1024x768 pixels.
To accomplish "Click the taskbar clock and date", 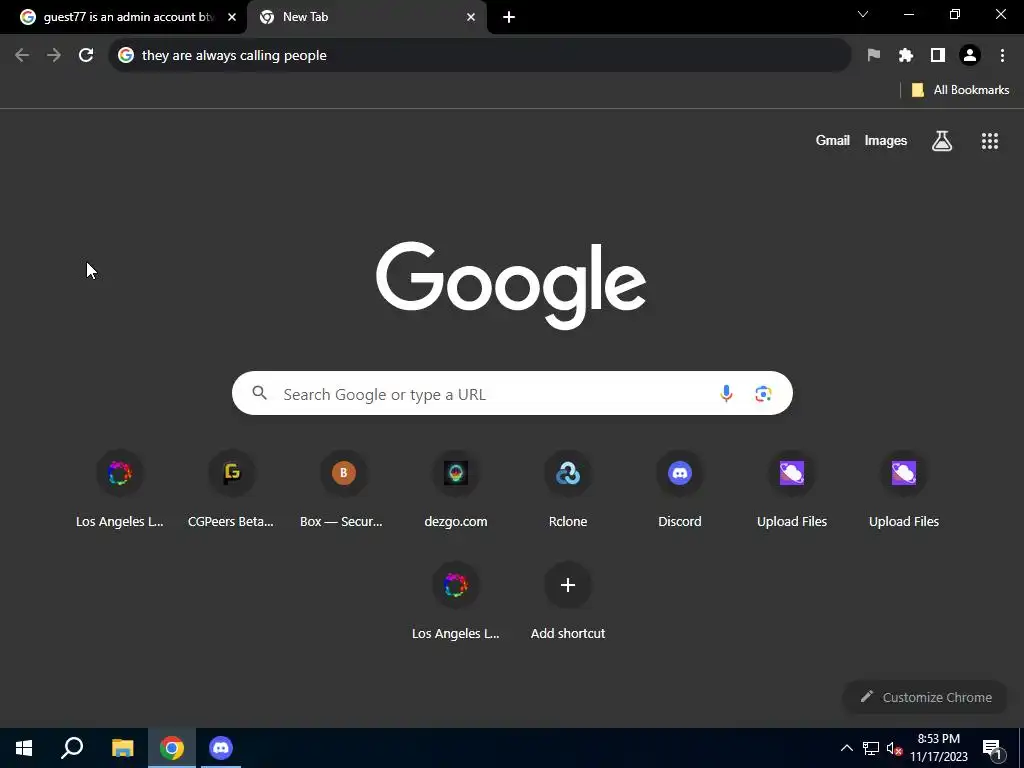I will [x=938, y=748].
